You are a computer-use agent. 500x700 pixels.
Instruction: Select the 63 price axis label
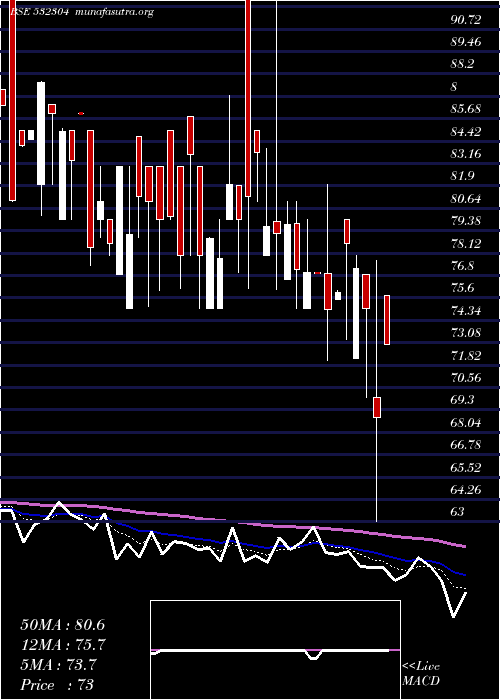click(458, 512)
